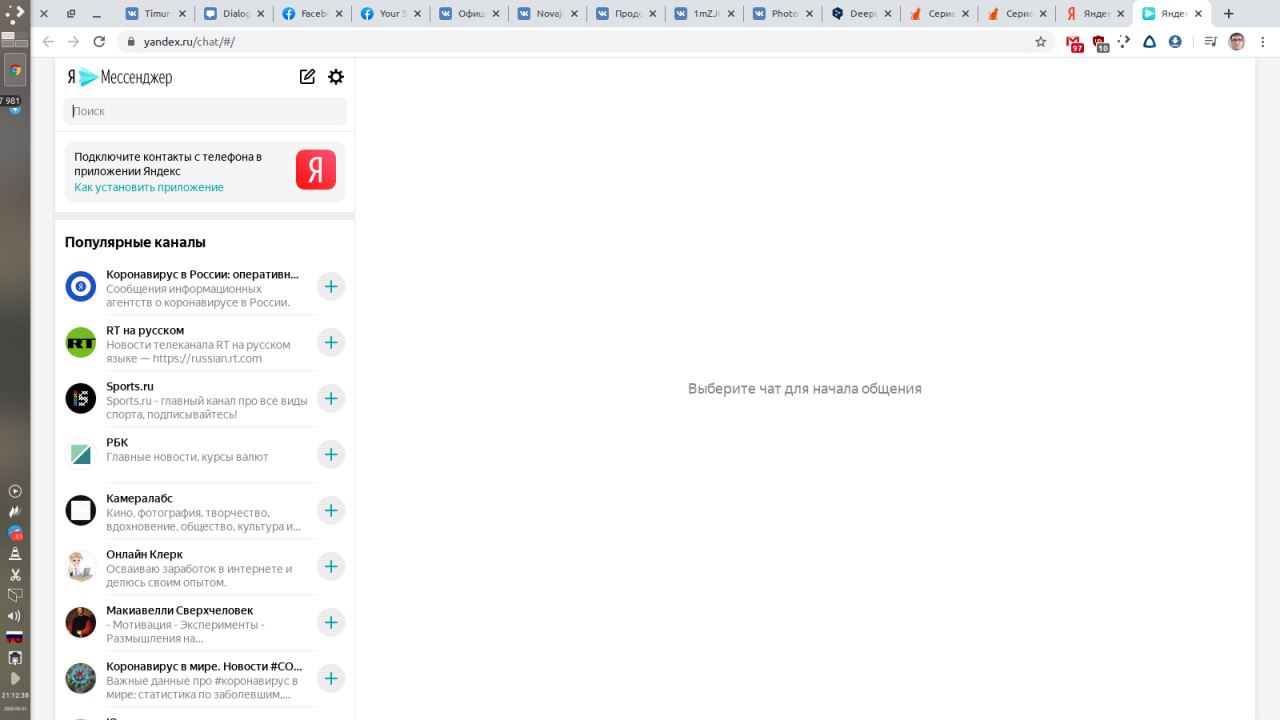Open the extension with badge 10

coord(1100,43)
